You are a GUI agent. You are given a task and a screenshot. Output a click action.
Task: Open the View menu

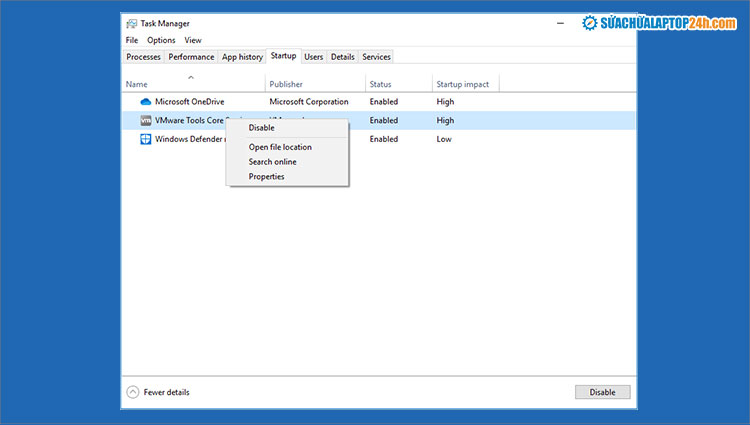coord(192,40)
